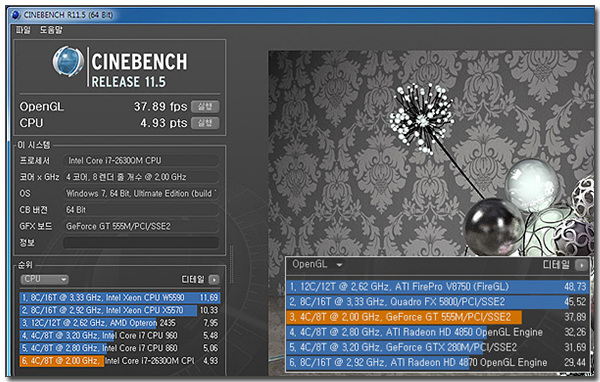Click the Cinebench globe logo
The width and height of the screenshot is (600, 382).
[68, 61]
